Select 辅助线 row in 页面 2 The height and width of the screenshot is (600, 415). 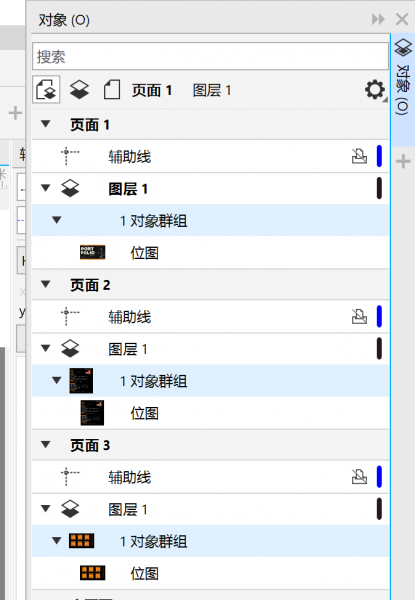pos(210,316)
